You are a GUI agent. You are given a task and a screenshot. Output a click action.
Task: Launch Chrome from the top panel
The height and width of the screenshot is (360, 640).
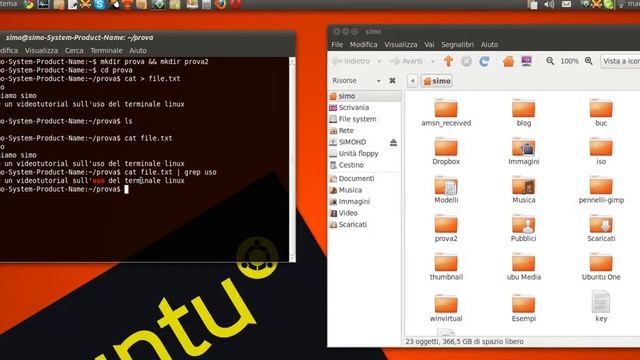point(29,4)
